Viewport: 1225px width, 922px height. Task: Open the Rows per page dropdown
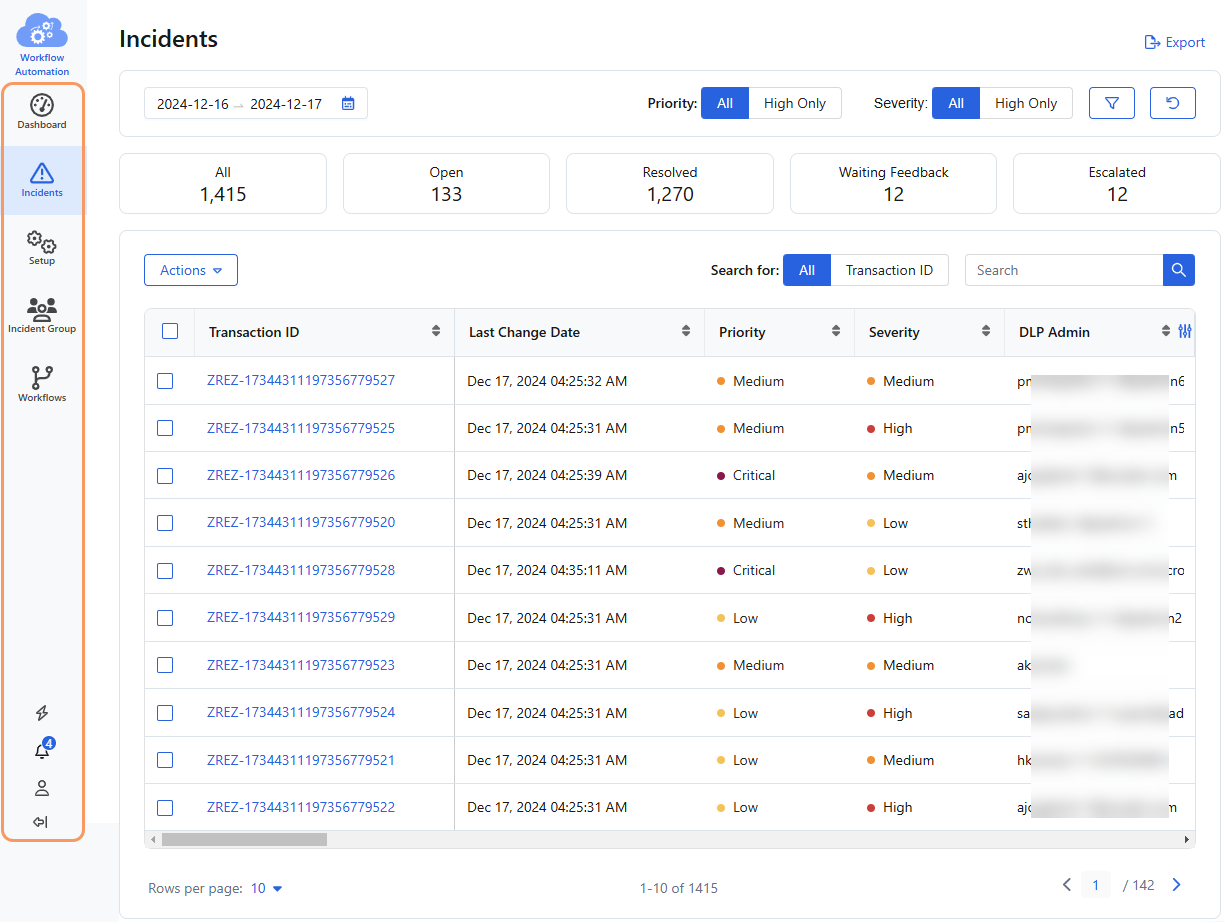click(266, 888)
